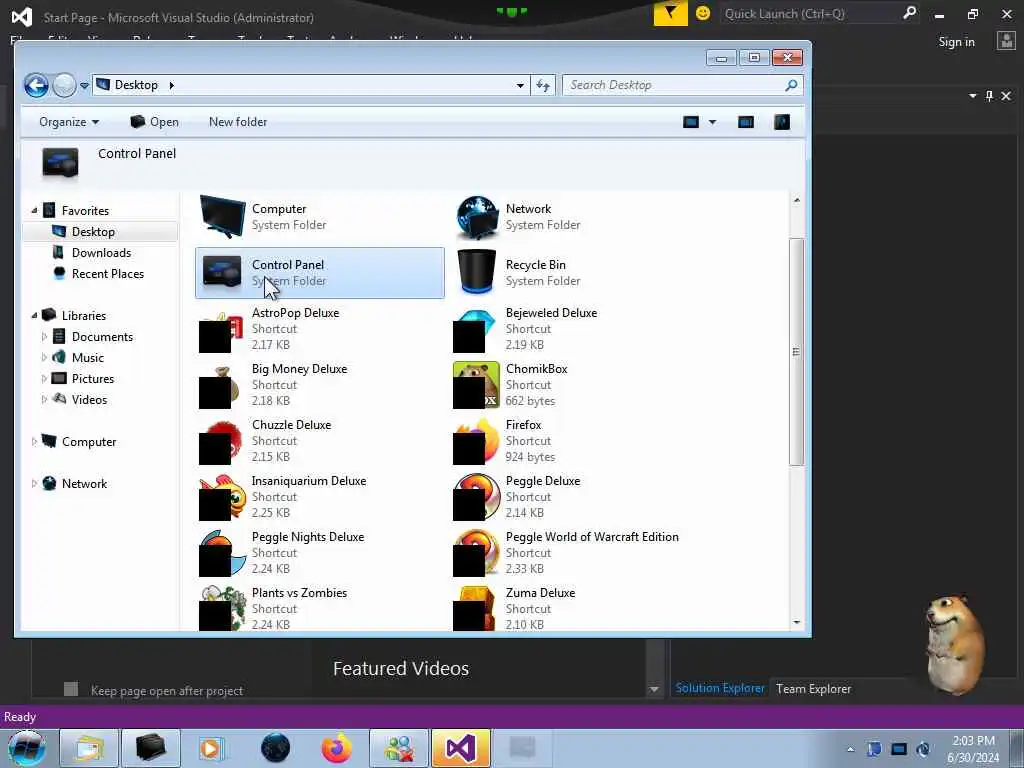
Task: Open the Organize dropdown menu
Action: pos(69,122)
